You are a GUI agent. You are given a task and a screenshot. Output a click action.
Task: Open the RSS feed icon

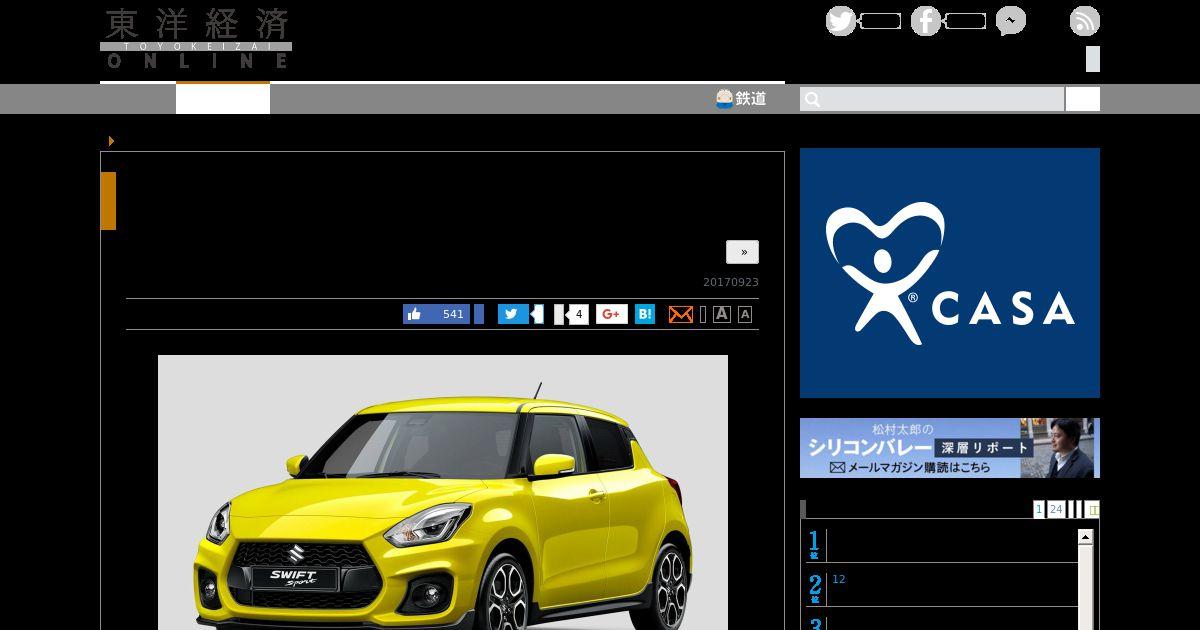[1085, 21]
